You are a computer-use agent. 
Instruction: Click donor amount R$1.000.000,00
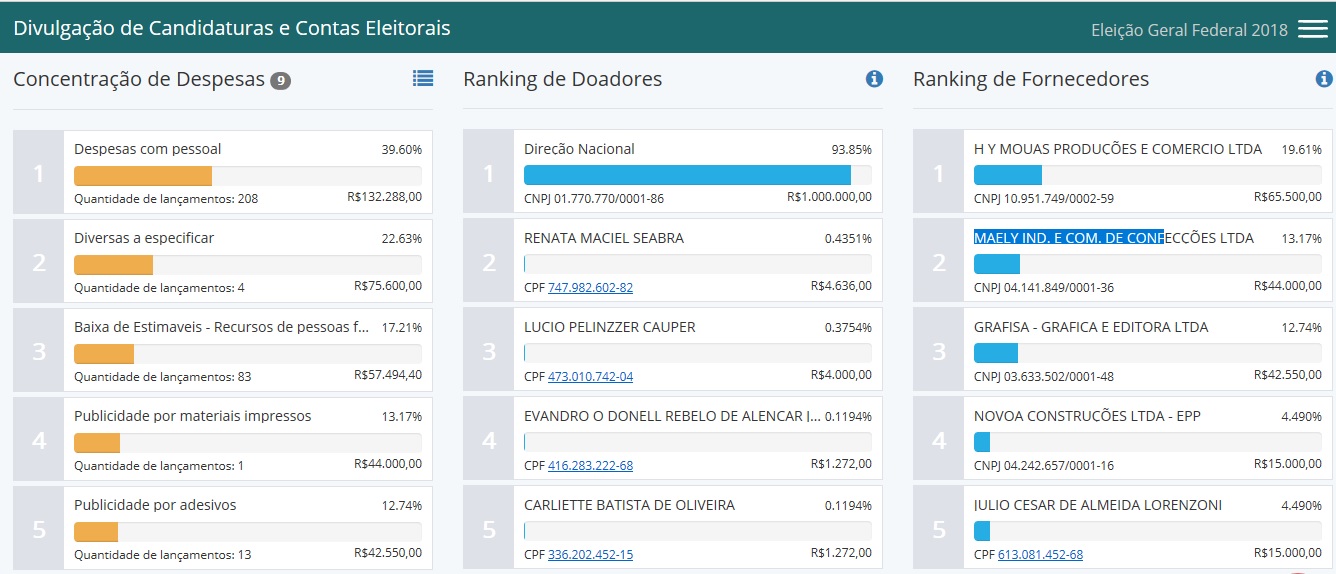click(x=829, y=197)
